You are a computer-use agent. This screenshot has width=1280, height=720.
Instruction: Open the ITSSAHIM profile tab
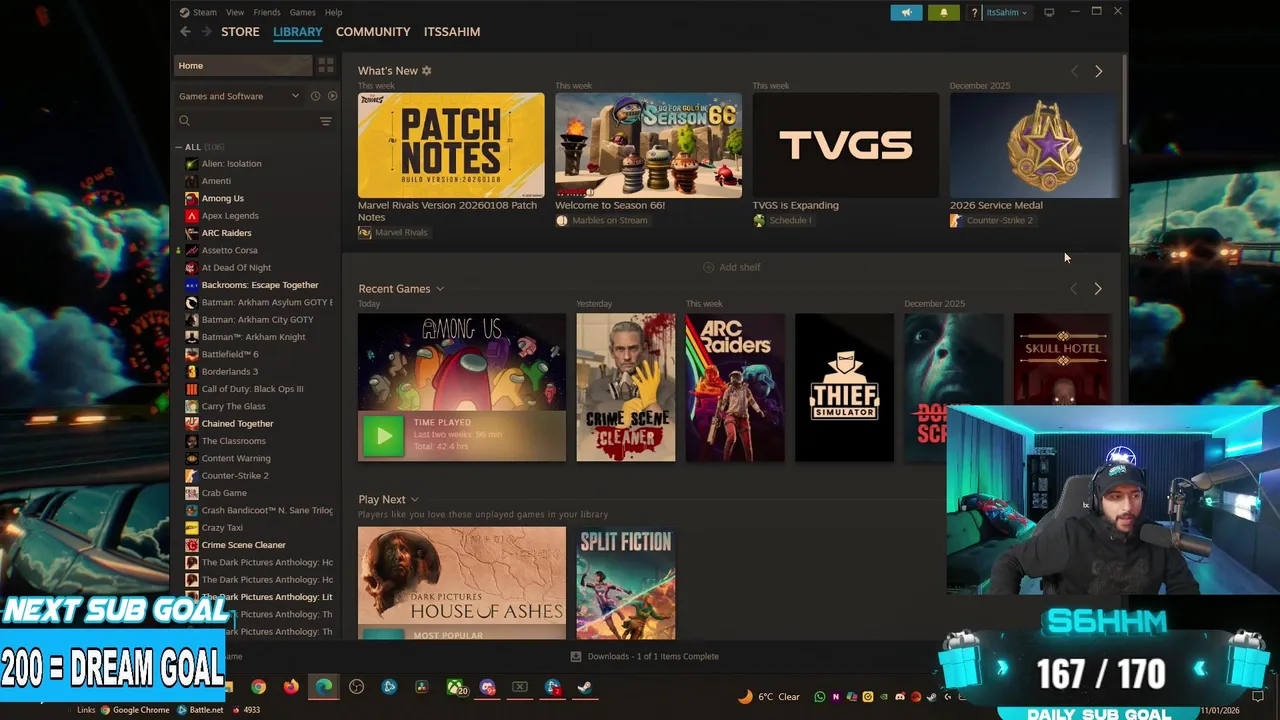452,32
